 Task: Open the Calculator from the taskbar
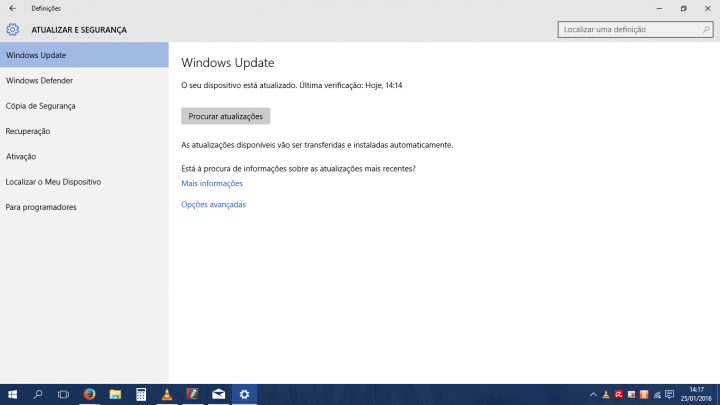click(141, 394)
